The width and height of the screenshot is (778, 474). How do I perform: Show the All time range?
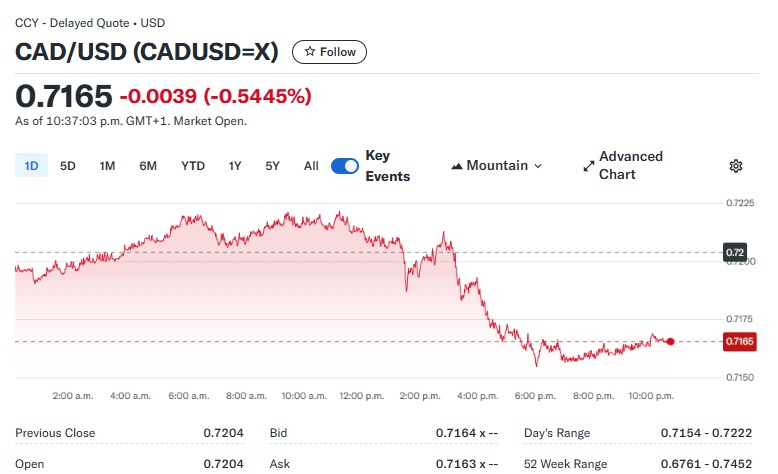(x=311, y=166)
